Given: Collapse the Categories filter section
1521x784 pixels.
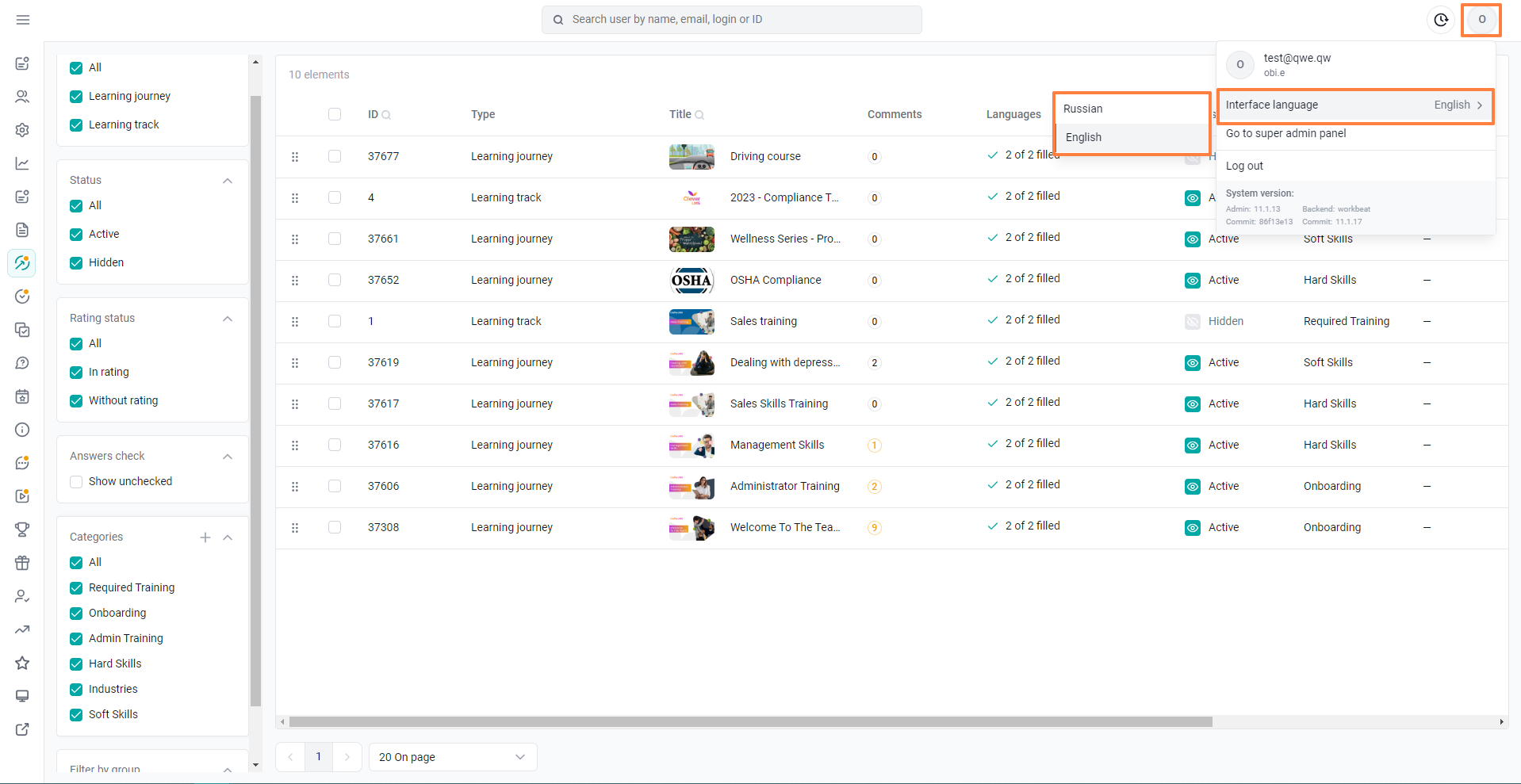Looking at the screenshot, I should tap(228, 537).
